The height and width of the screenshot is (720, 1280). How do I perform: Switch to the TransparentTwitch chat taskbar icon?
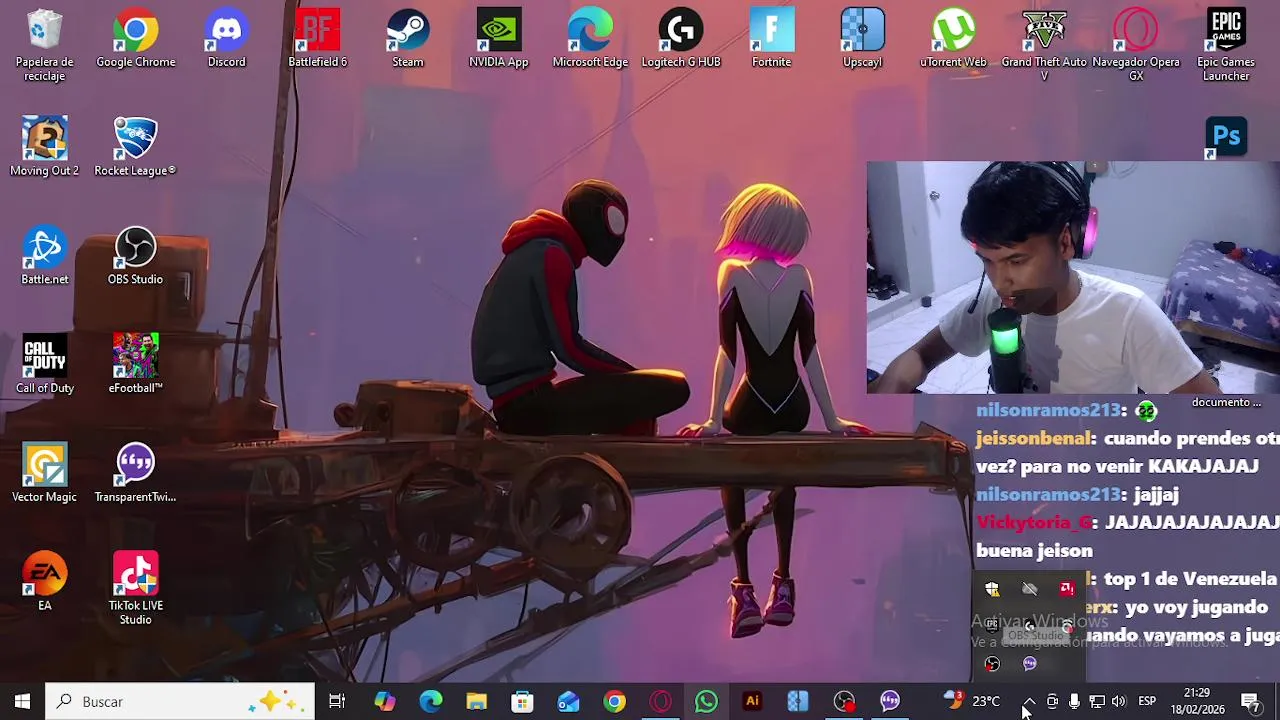coord(890,702)
